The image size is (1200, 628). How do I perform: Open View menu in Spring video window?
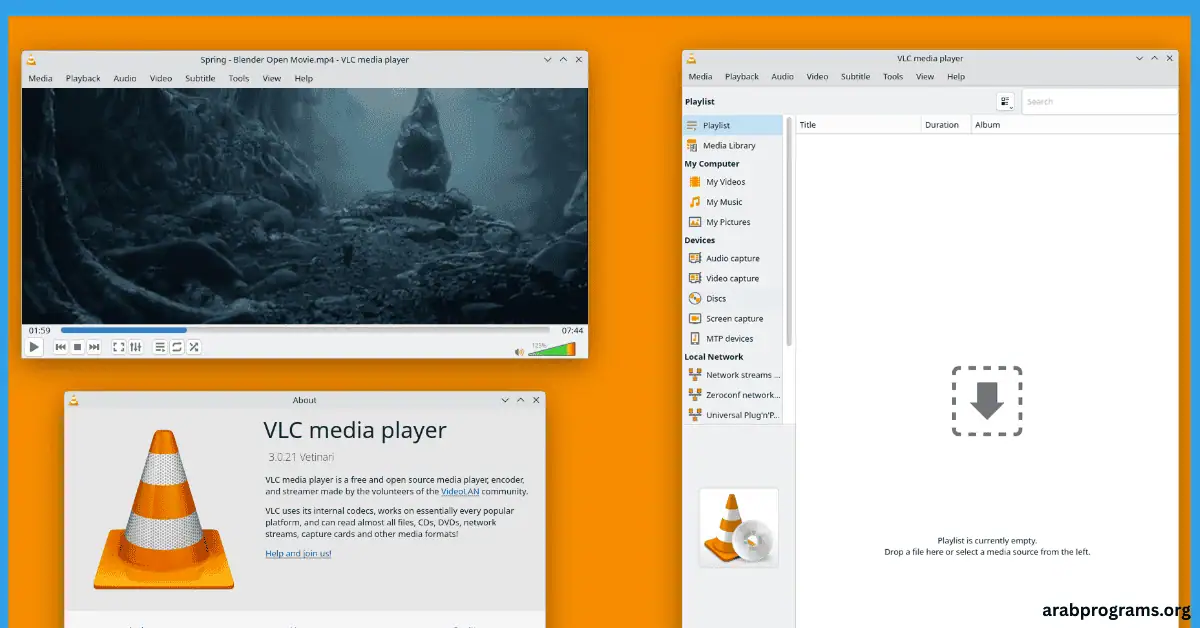pos(272,78)
